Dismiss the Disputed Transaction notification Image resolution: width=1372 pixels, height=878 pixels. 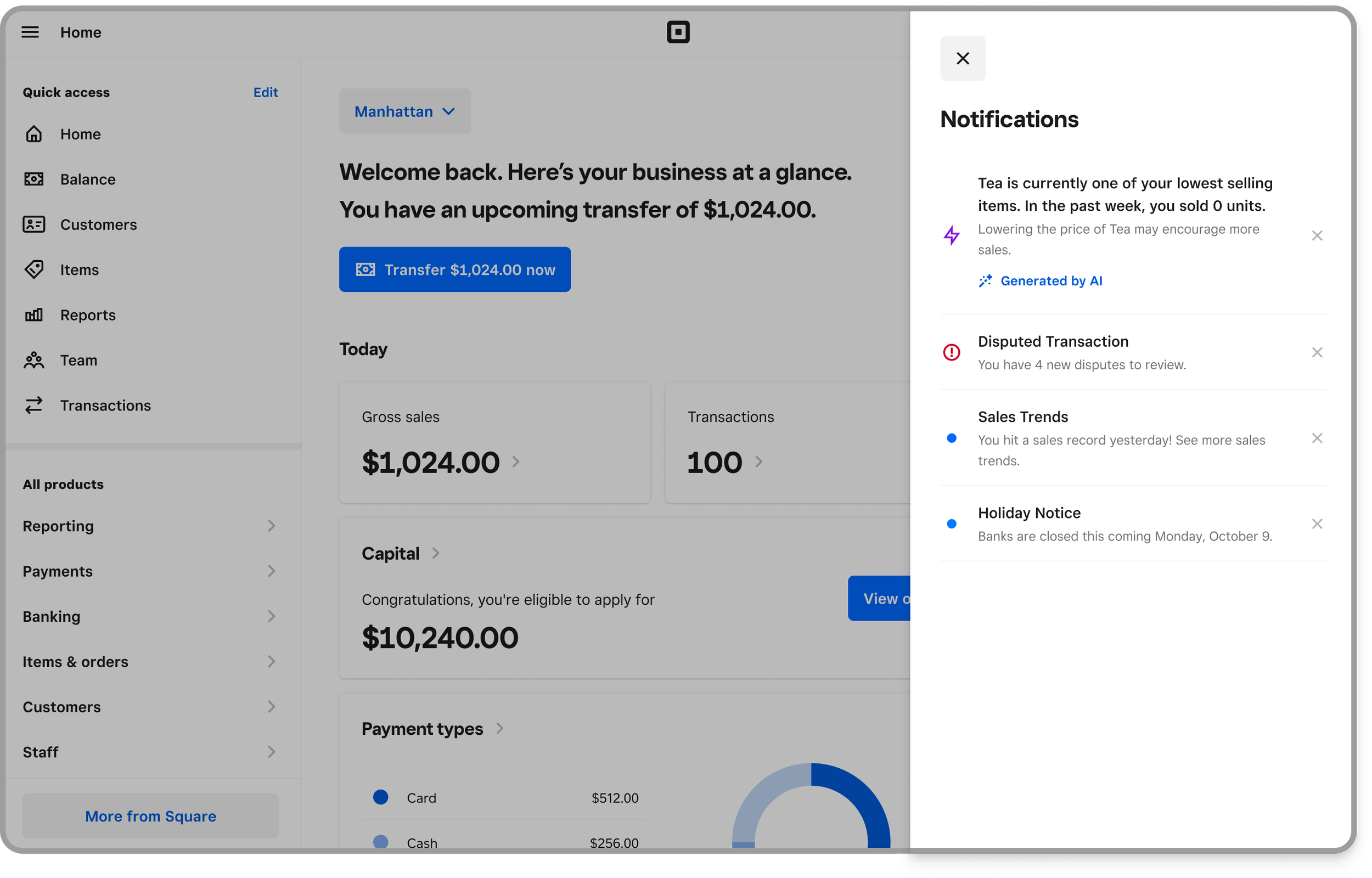click(x=1316, y=352)
